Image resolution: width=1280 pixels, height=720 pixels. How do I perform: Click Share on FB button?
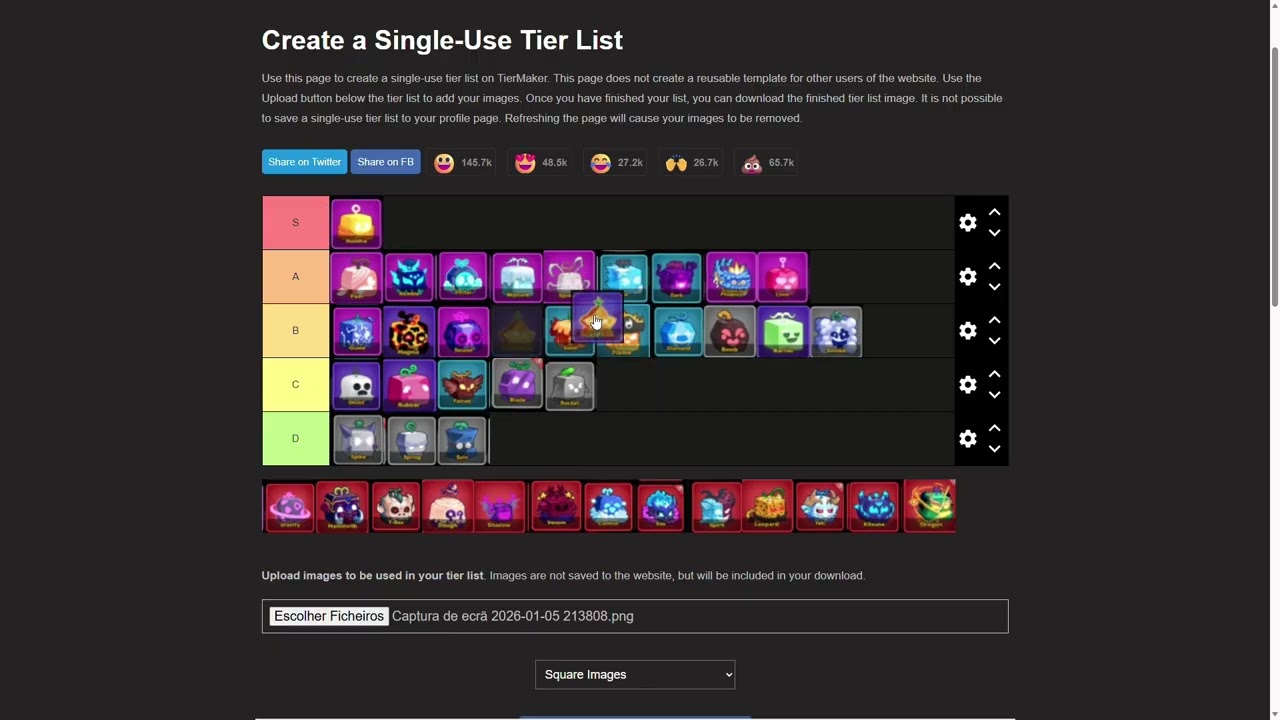pyautogui.click(x=385, y=162)
